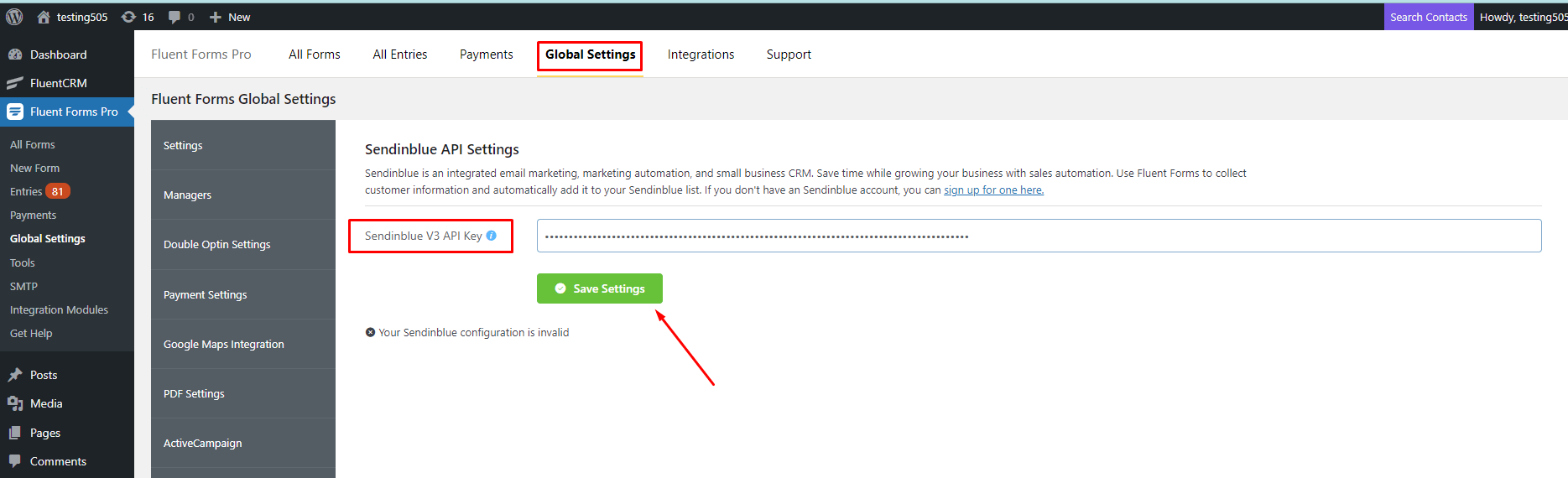Click the Save Settings button
This screenshot has width=1568, height=478.
(600, 288)
